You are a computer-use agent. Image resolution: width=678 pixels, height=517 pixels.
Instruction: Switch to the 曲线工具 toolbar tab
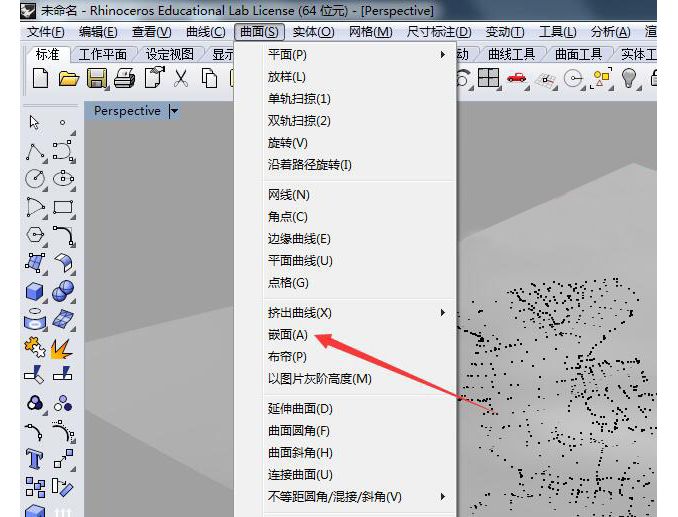pyautogui.click(x=511, y=54)
